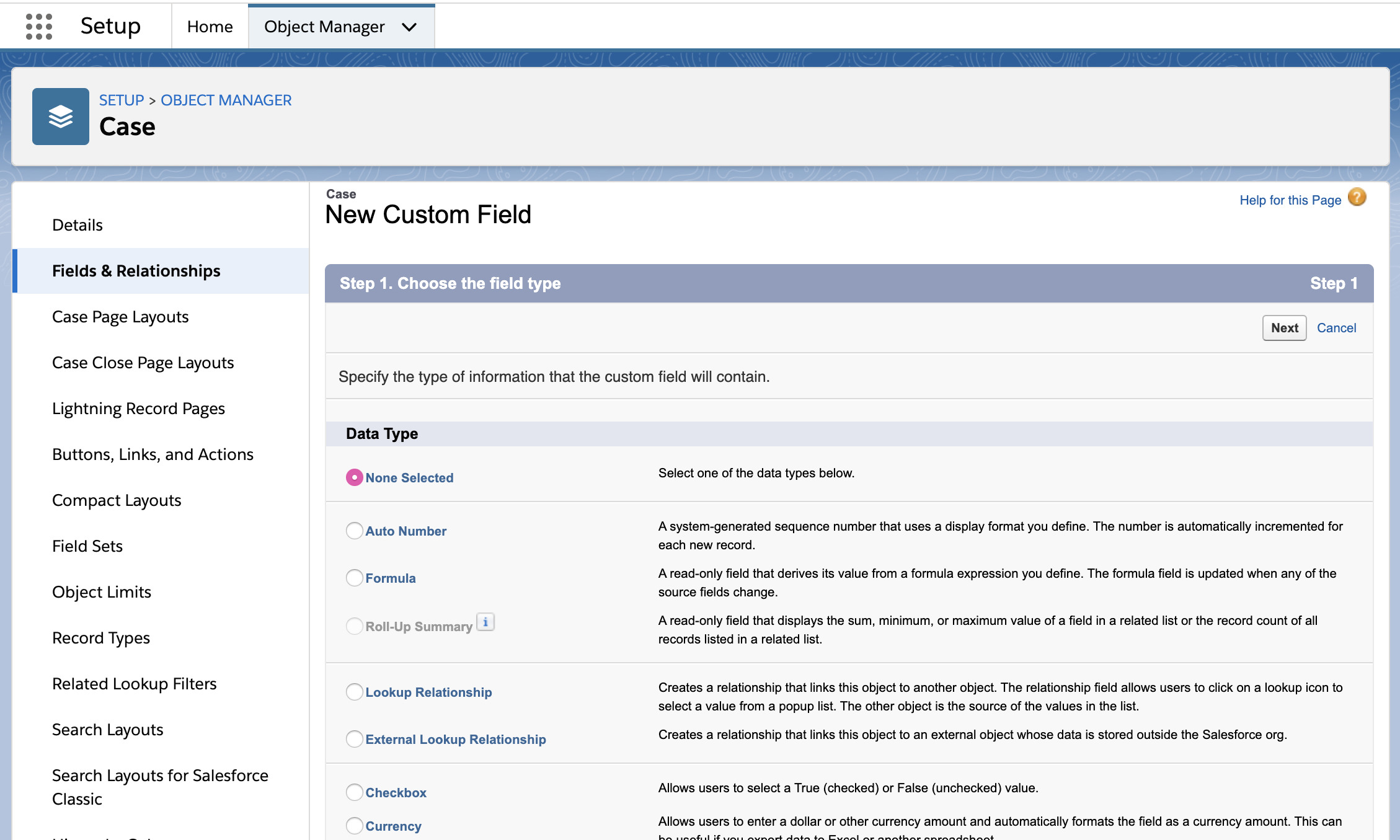Image resolution: width=1400 pixels, height=840 pixels.
Task: Click the Object Manager breadcrumb link
Action: tap(225, 99)
